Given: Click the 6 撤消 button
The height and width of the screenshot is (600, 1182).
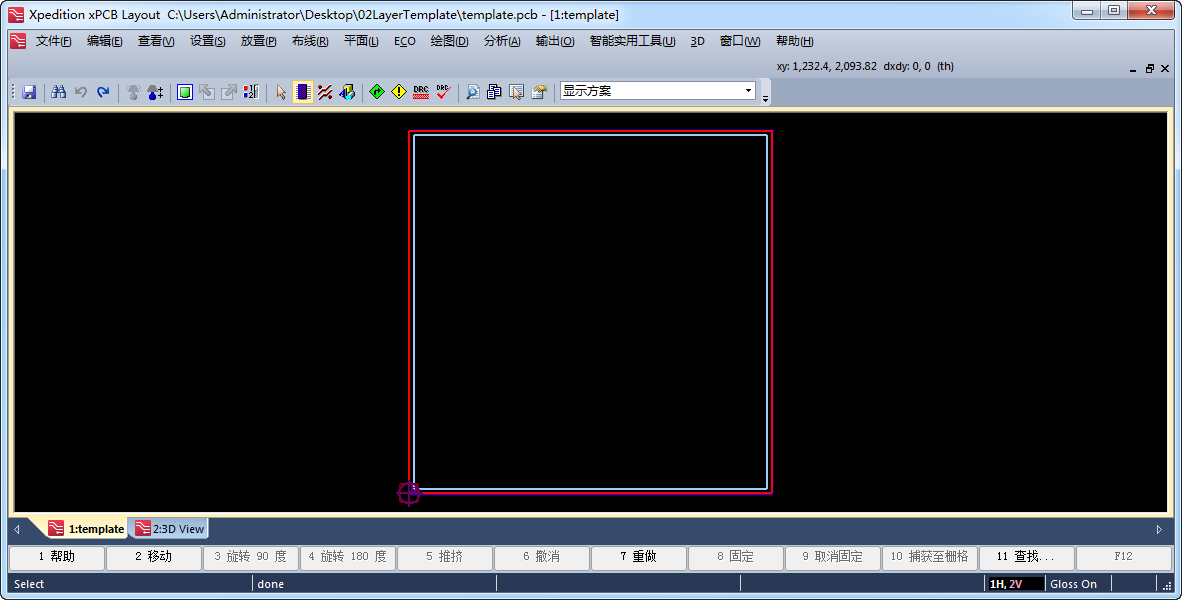Looking at the screenshot, I should (x=541, y=557).
